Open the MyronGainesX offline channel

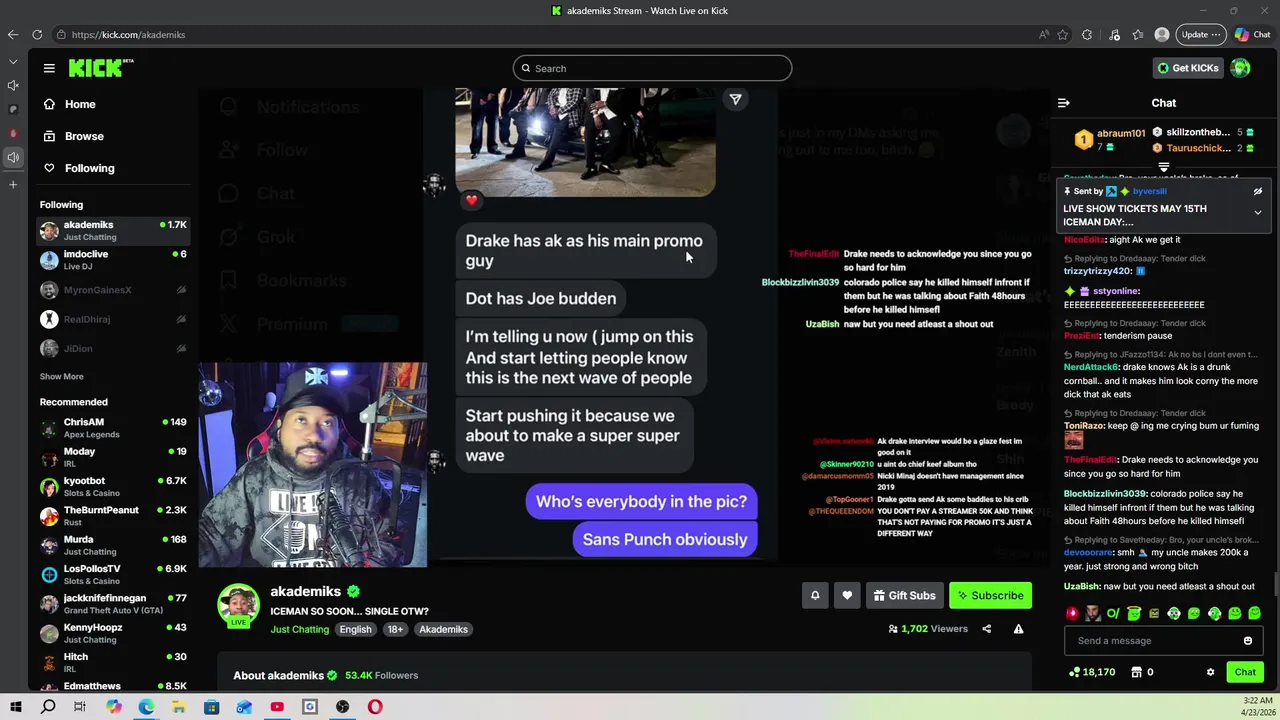tap(113, 290)
